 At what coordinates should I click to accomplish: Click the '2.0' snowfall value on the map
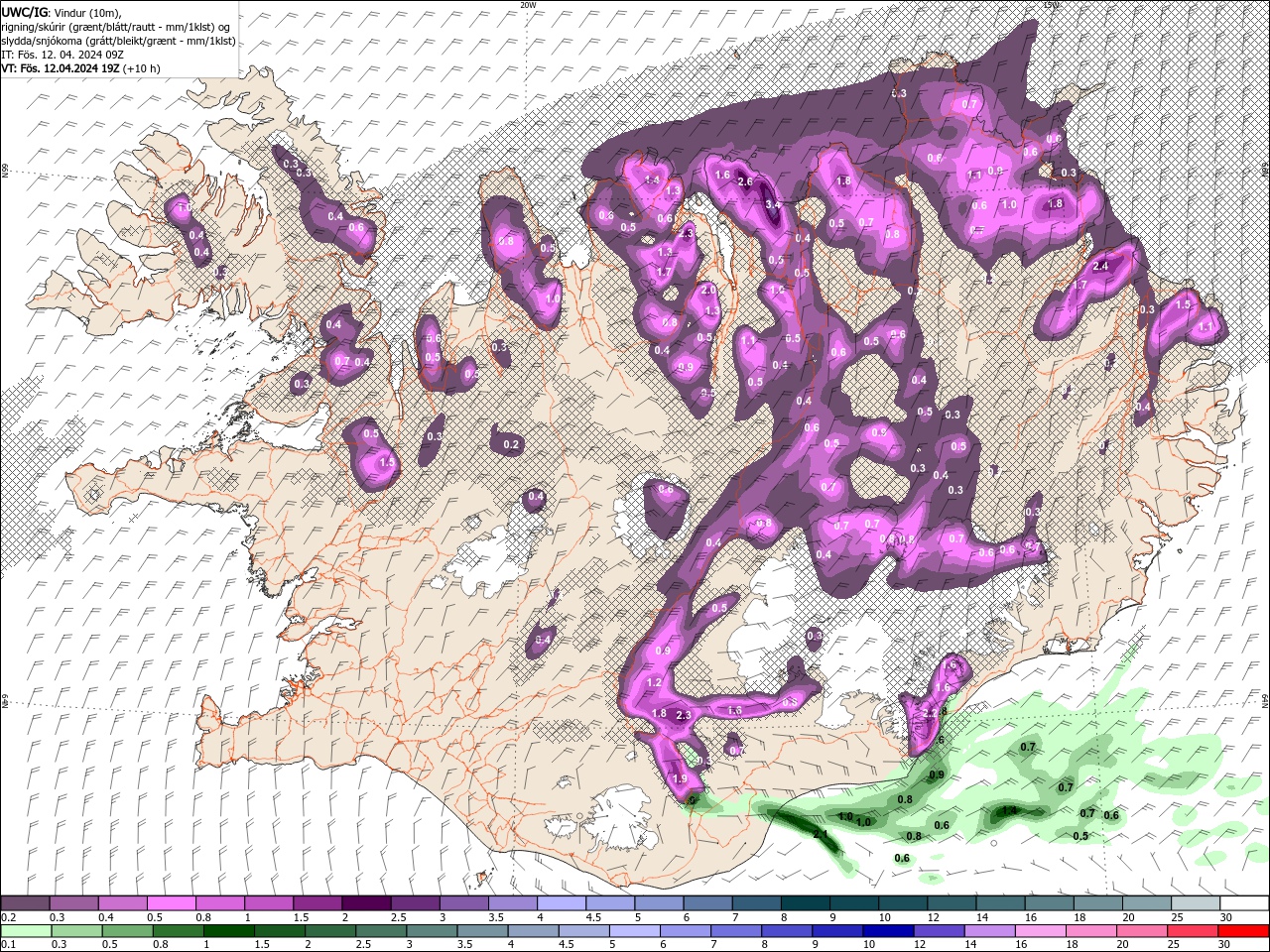[708, 291]
